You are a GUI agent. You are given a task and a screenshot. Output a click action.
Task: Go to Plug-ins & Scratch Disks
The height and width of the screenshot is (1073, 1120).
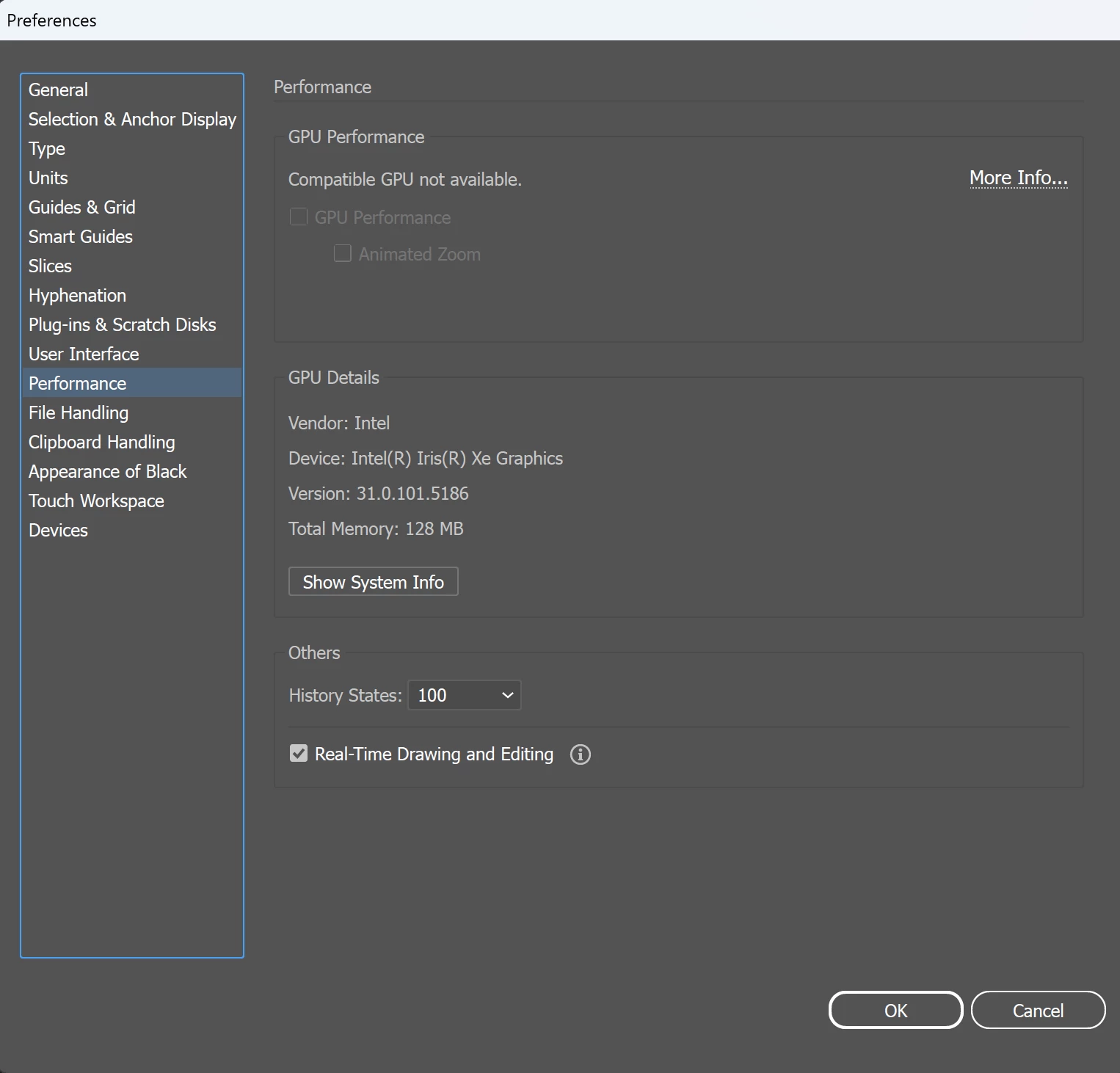132,324
